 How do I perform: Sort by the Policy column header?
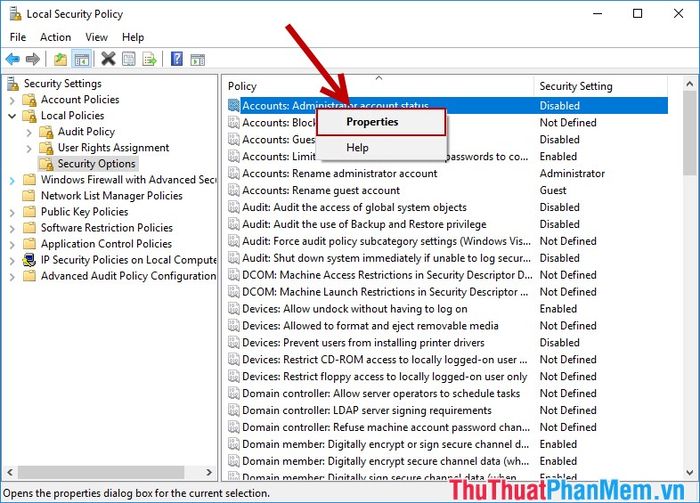pos(379,86)
